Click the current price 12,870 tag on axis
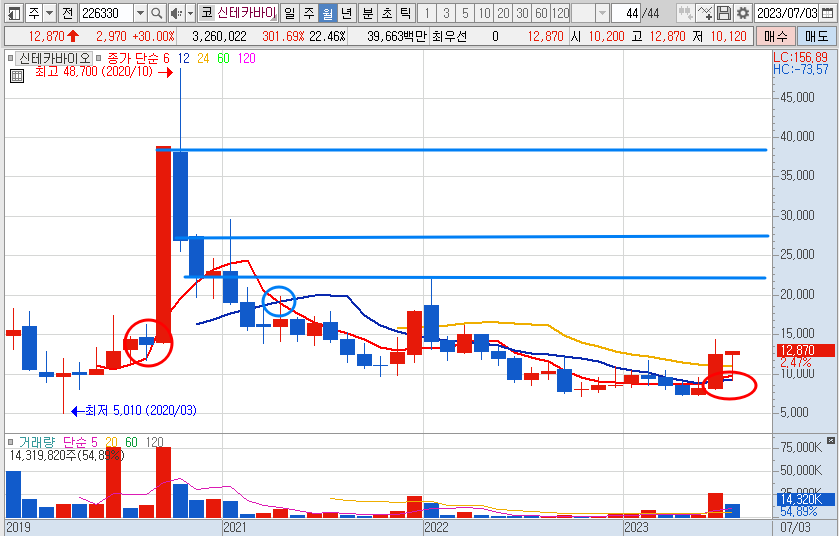The height and width of the screenshot is (536, 839). tap(805, 350)
